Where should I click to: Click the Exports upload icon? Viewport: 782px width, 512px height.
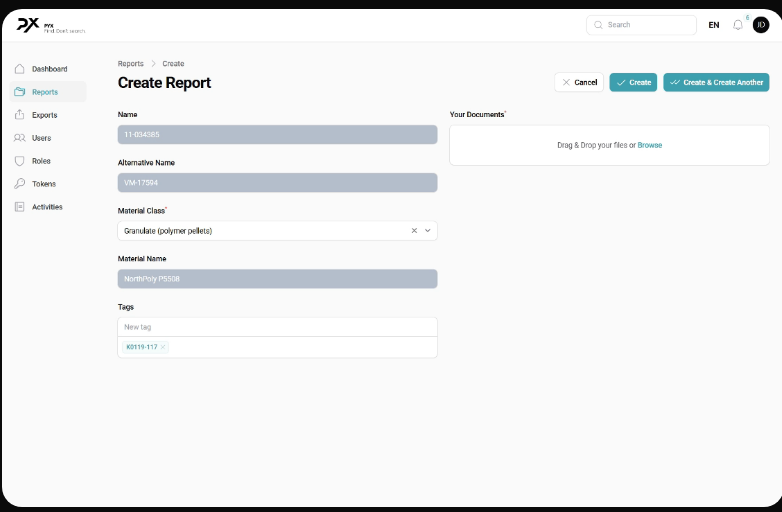point(19,115)
